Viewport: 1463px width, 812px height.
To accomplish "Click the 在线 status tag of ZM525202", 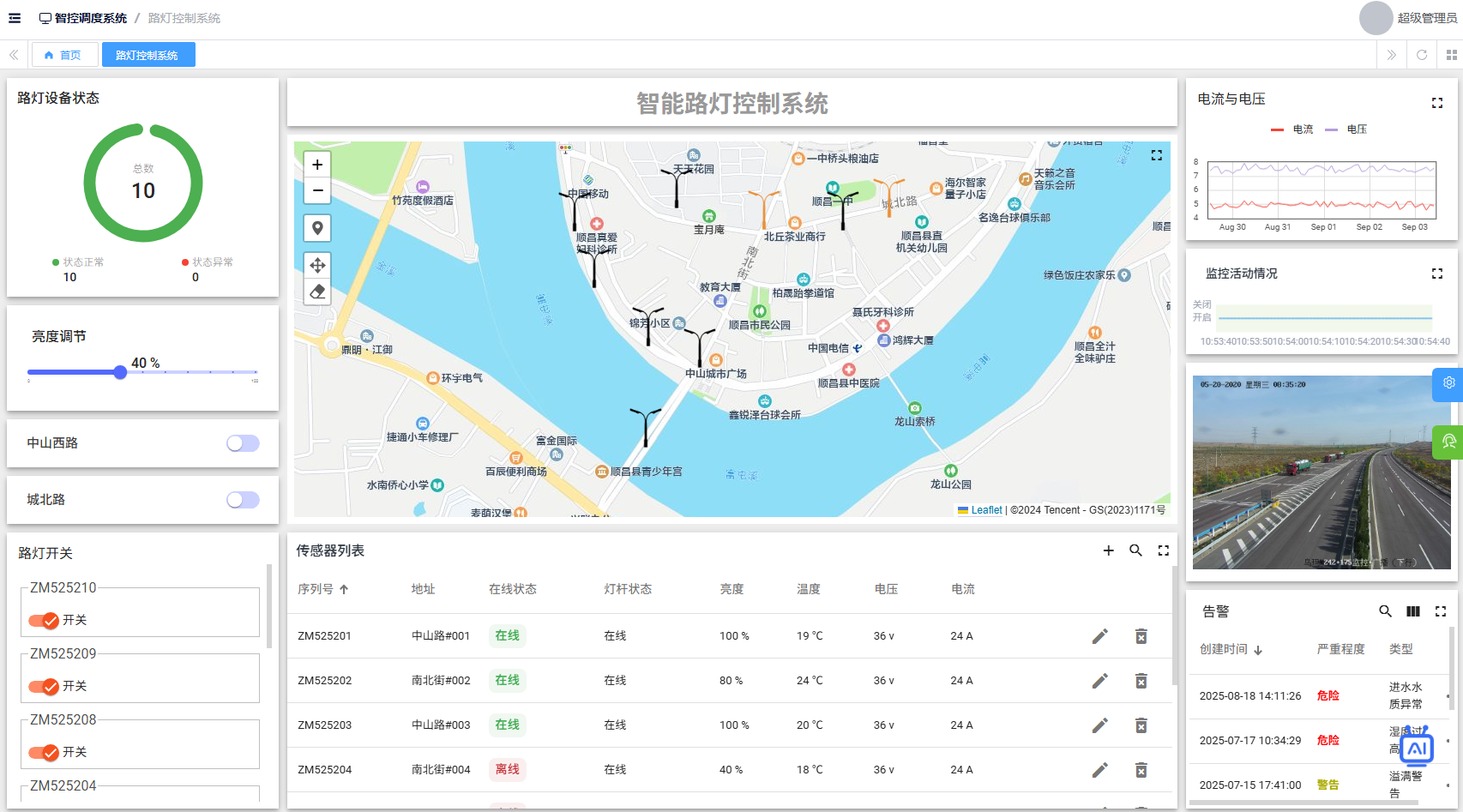I will 507,681.
